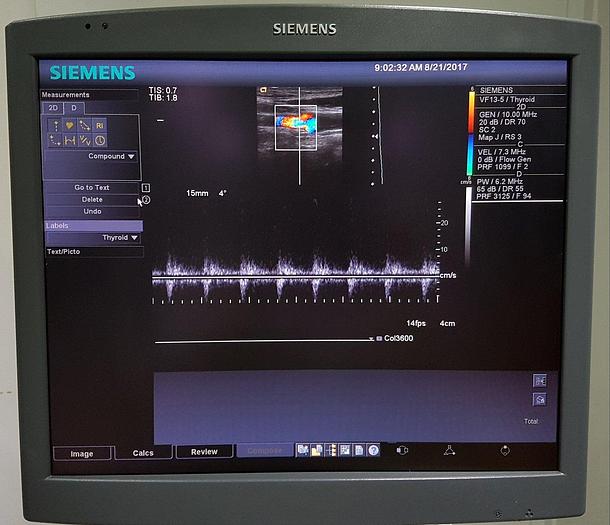Image resolution: width=610 pixels, height=525 pixels.
Task: Click the VEL / 7.3 MHz text
Action: (501, 152)
